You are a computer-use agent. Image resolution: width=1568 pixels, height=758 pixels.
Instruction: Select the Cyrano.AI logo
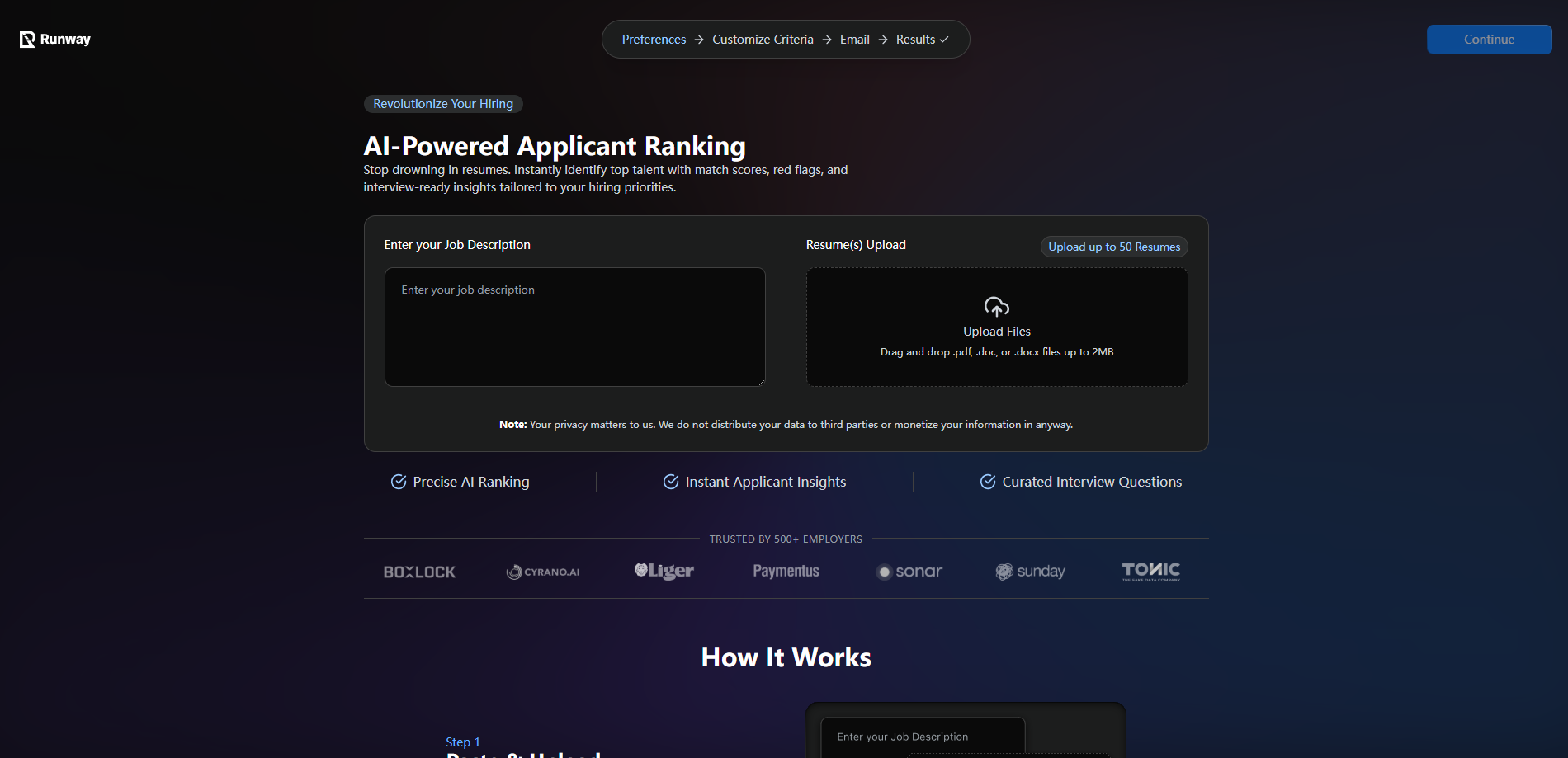click(x=542, y=571)
